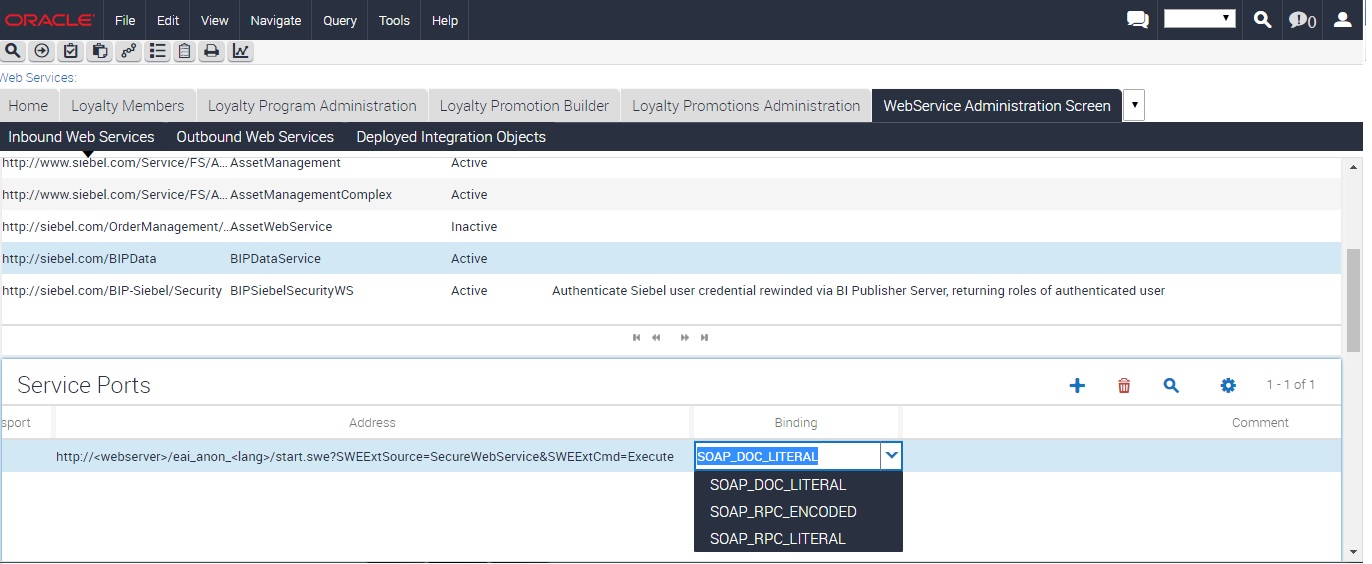Image resolution: width=1372 pixels, height=564 pixels.
Task: Open the screen tabs overflow dropdown arrow
Action: (x=1134, y=105)
